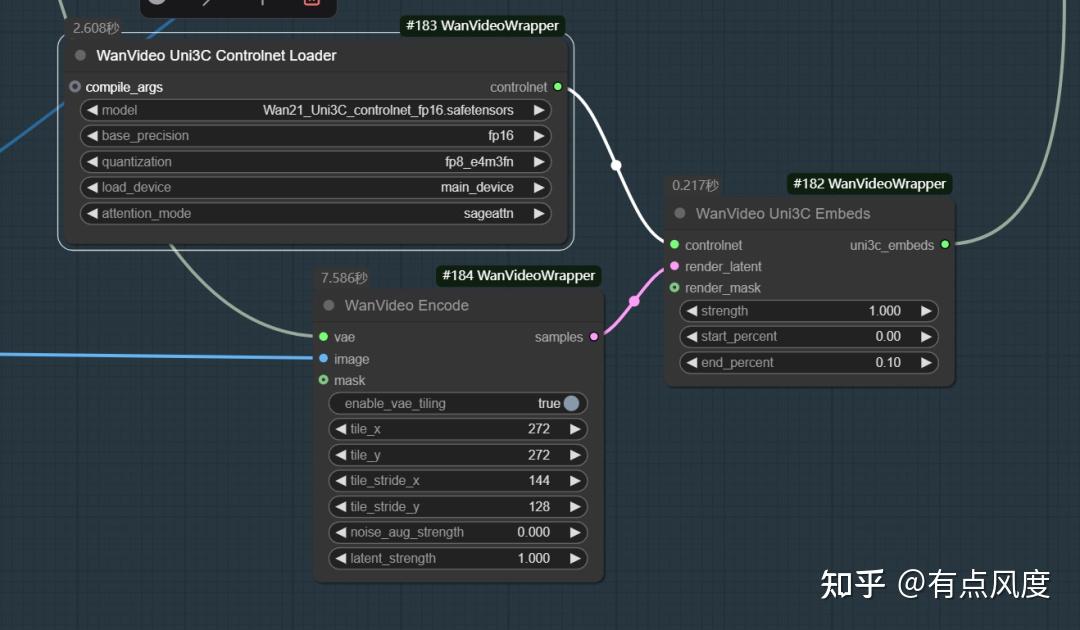This screenshot has height=630, width=1080.
Task: Collapse the WanVideo Uni3C Controlnet Loader node
Action: (79, 55)
